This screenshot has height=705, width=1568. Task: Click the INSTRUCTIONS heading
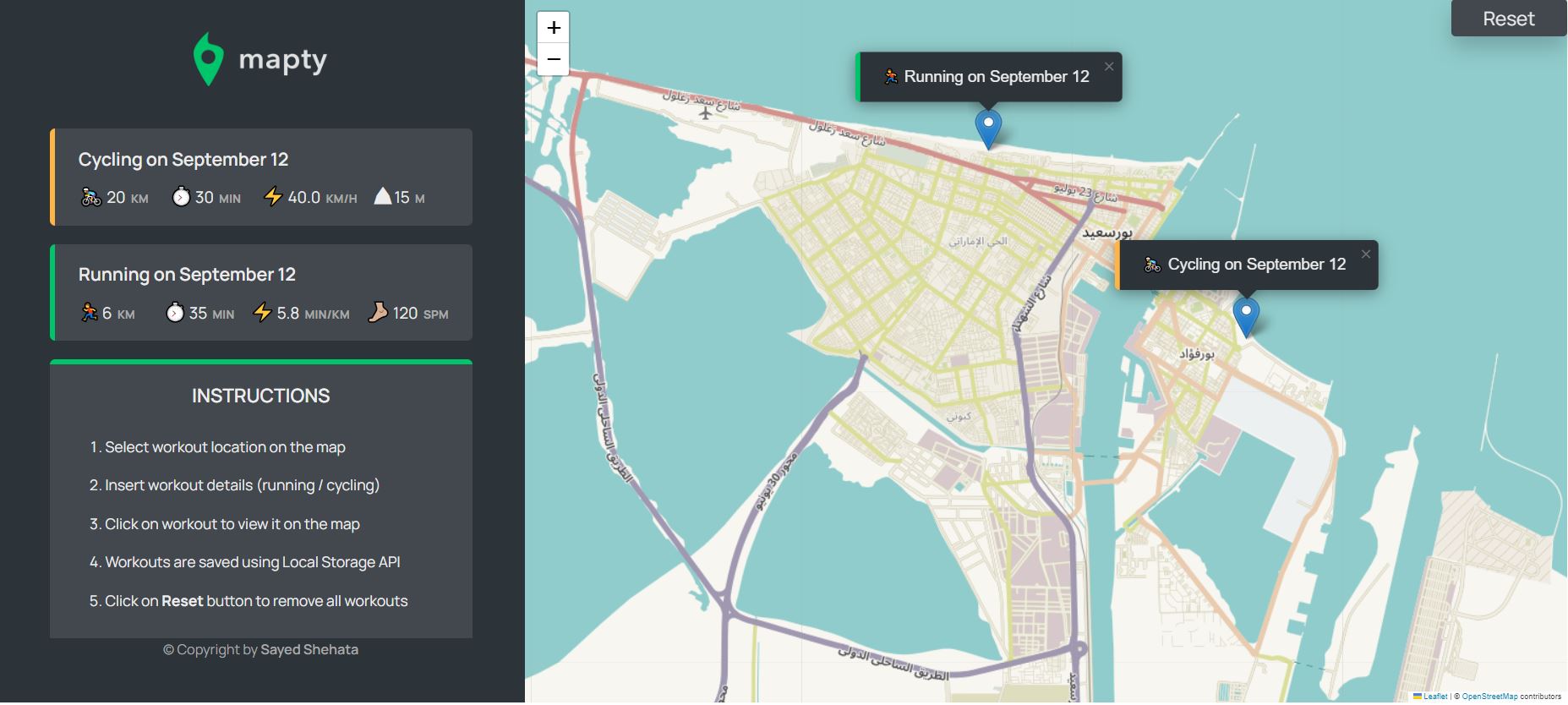pos(260,396)
